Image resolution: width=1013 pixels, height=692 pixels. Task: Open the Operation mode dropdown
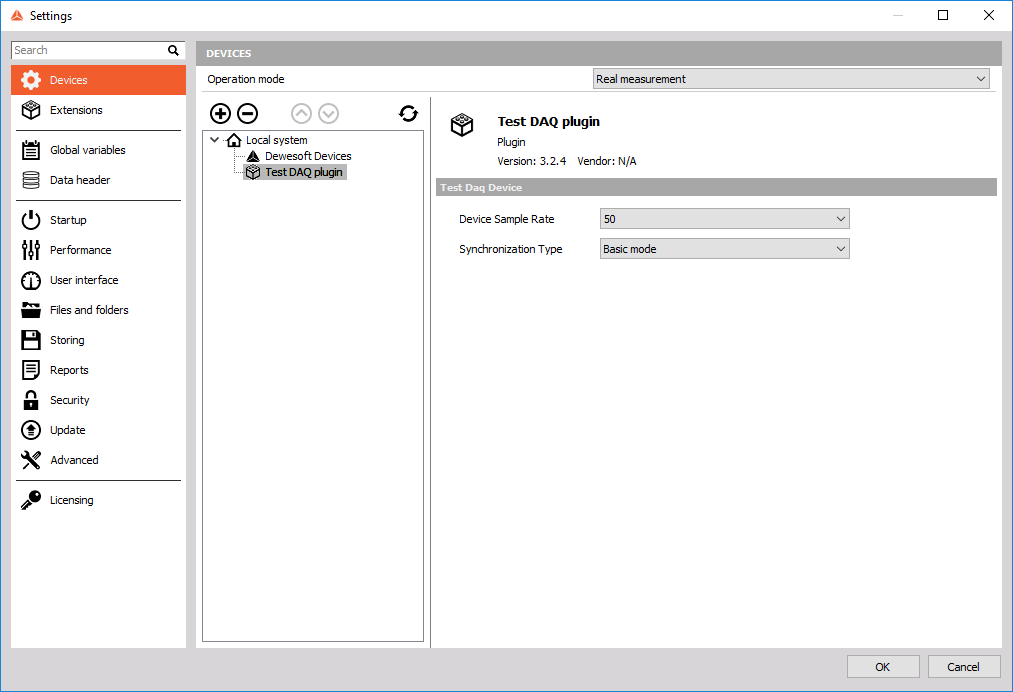(x=791, y=79)
